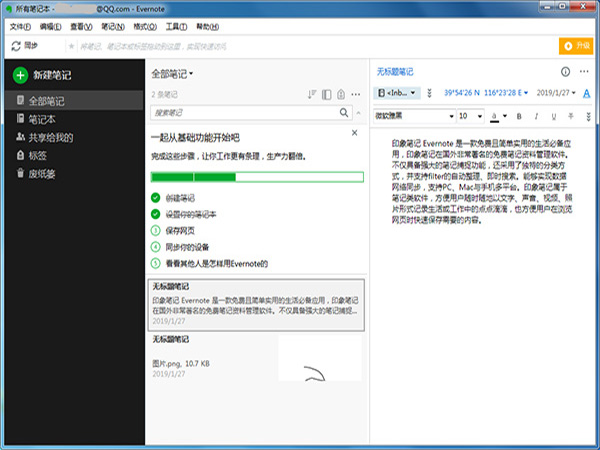Expand the 全部笔记 dropdown header
Viewport: 600px width, 450px height.
coord(172,73)
